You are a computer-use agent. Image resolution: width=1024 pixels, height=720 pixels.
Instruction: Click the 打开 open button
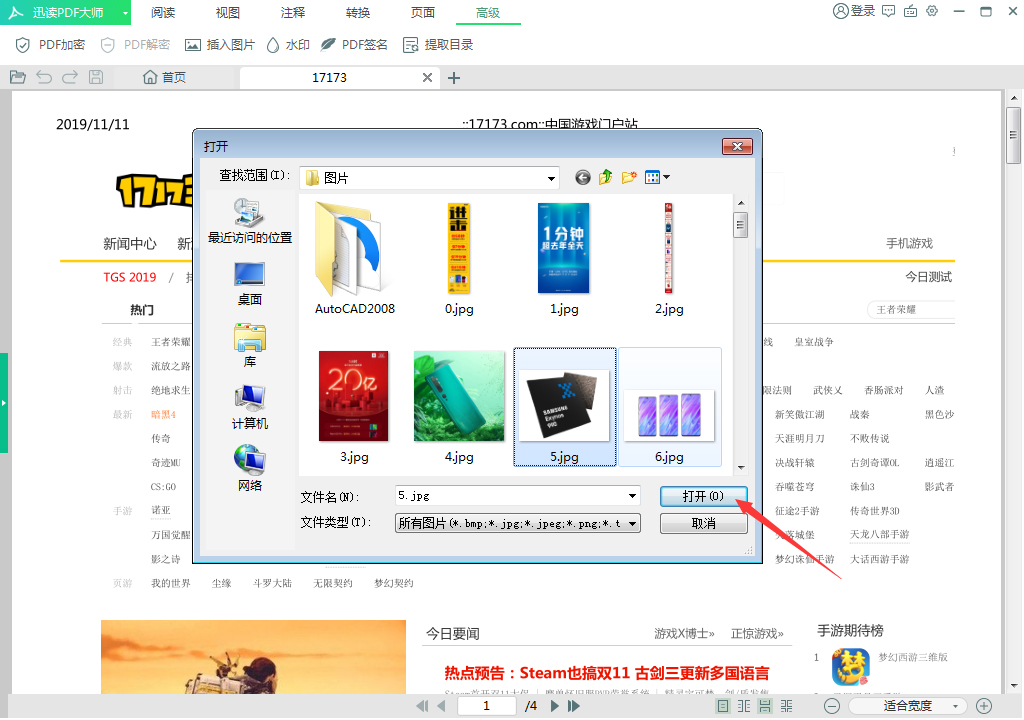coord(704,496)
